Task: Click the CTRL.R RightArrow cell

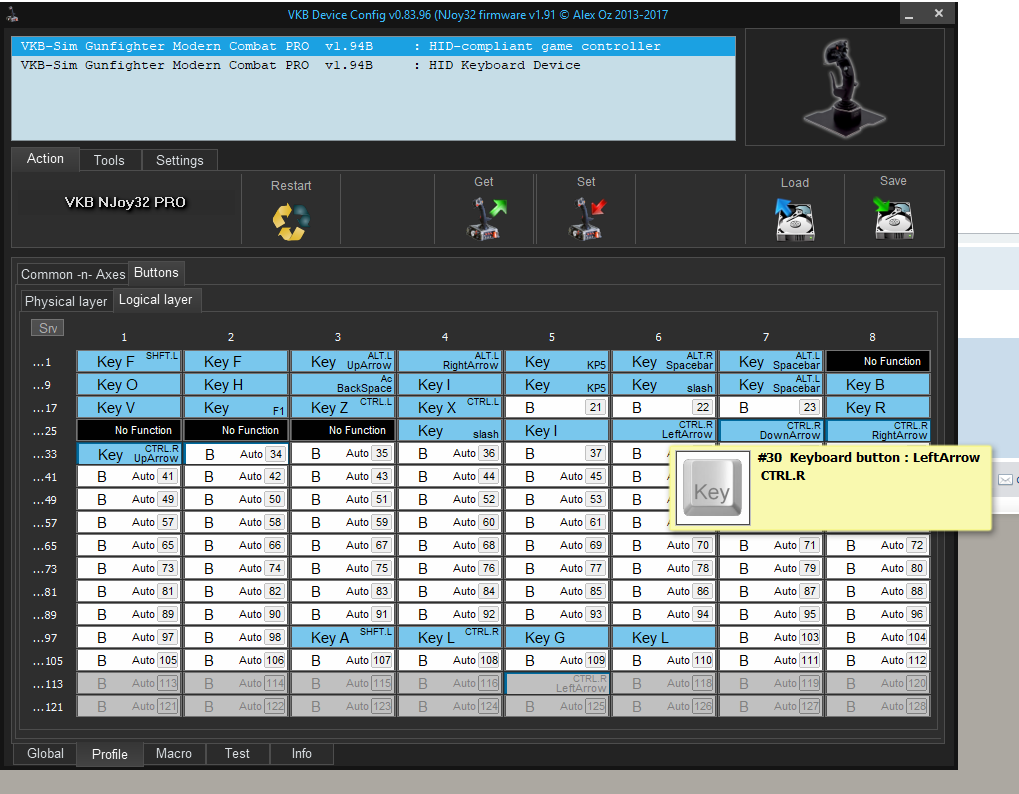Action: pos(878,430)
